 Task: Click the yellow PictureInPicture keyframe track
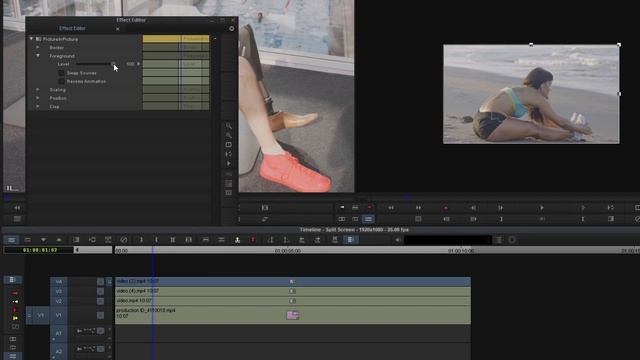176,39
